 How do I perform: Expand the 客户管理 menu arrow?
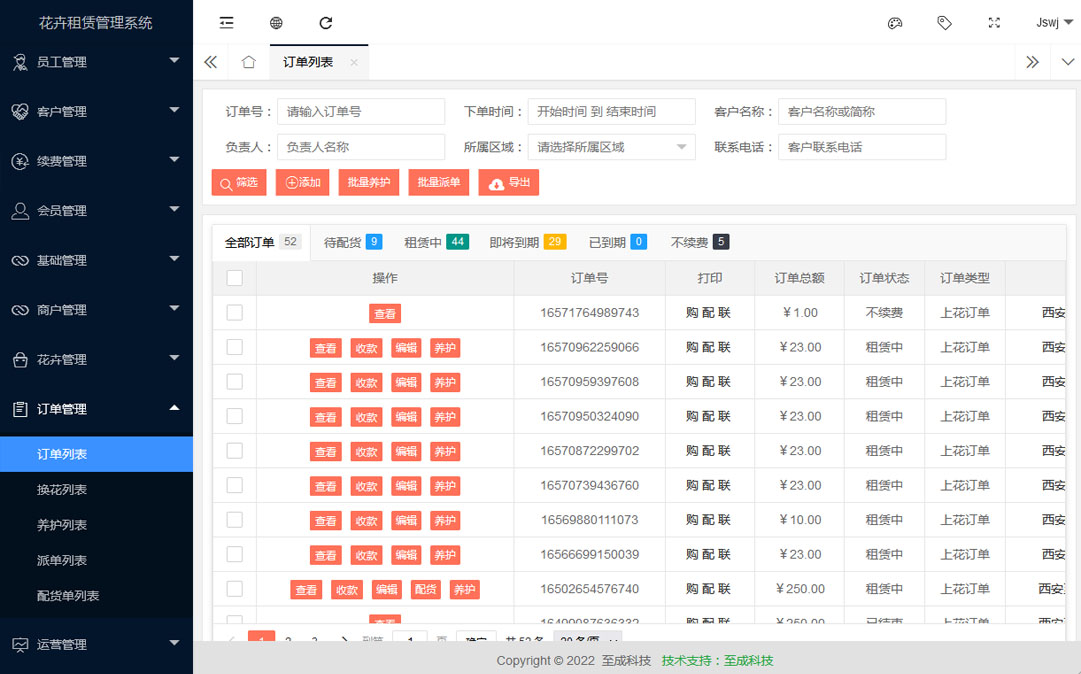coord(174,110)
